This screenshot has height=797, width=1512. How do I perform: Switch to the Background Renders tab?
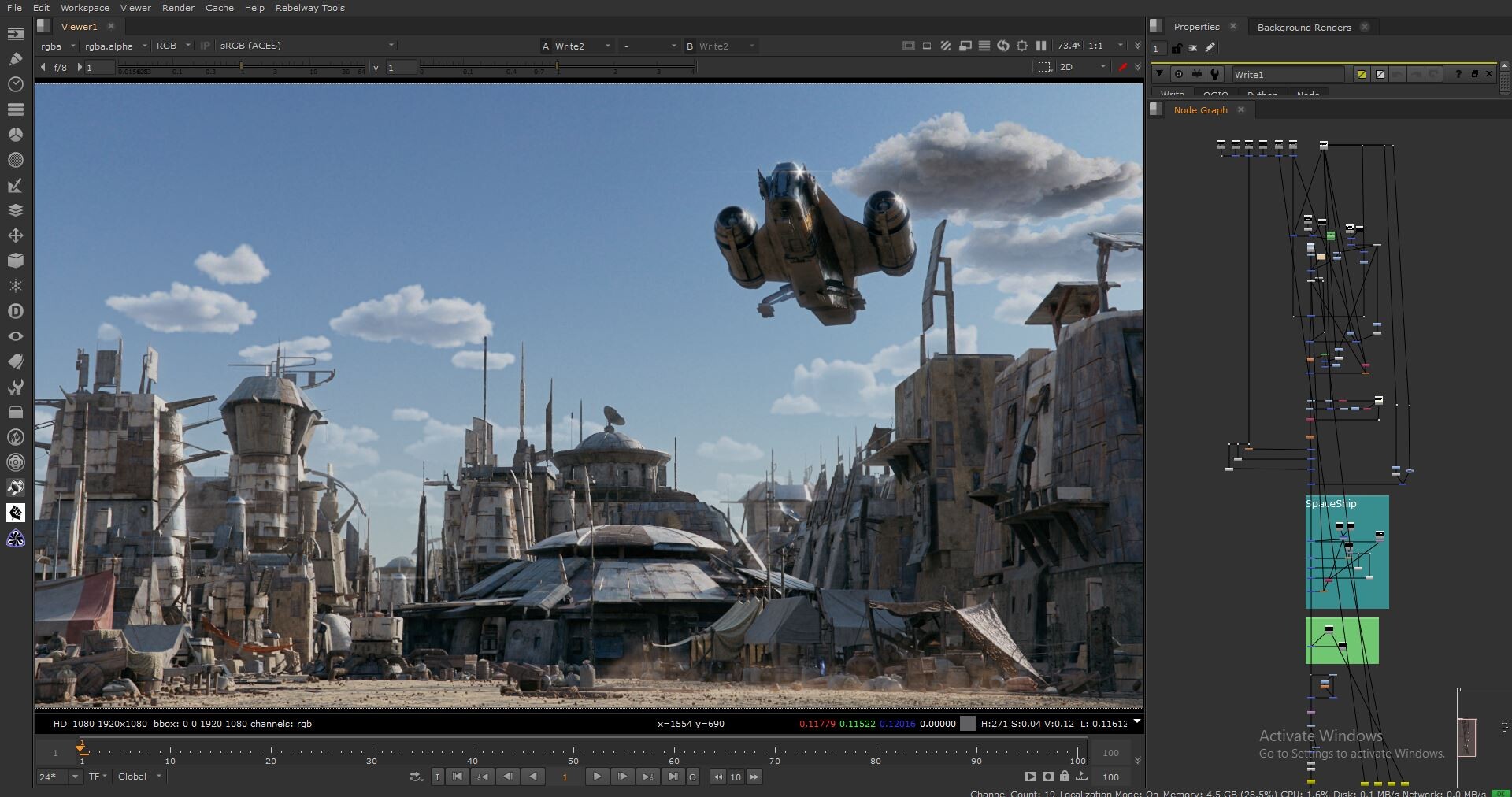coord(1303,27)
